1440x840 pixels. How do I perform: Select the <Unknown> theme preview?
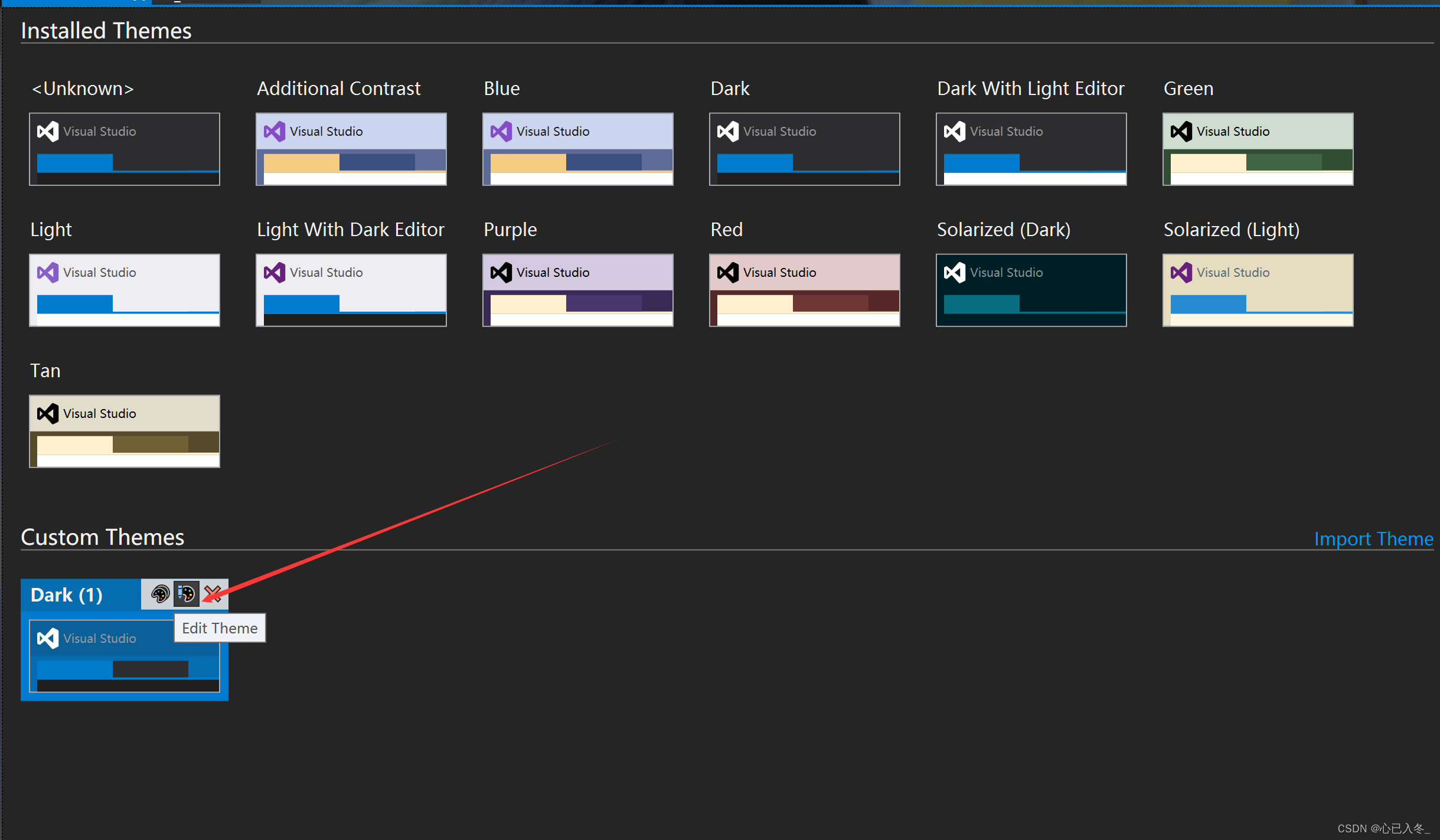point(125,149)
